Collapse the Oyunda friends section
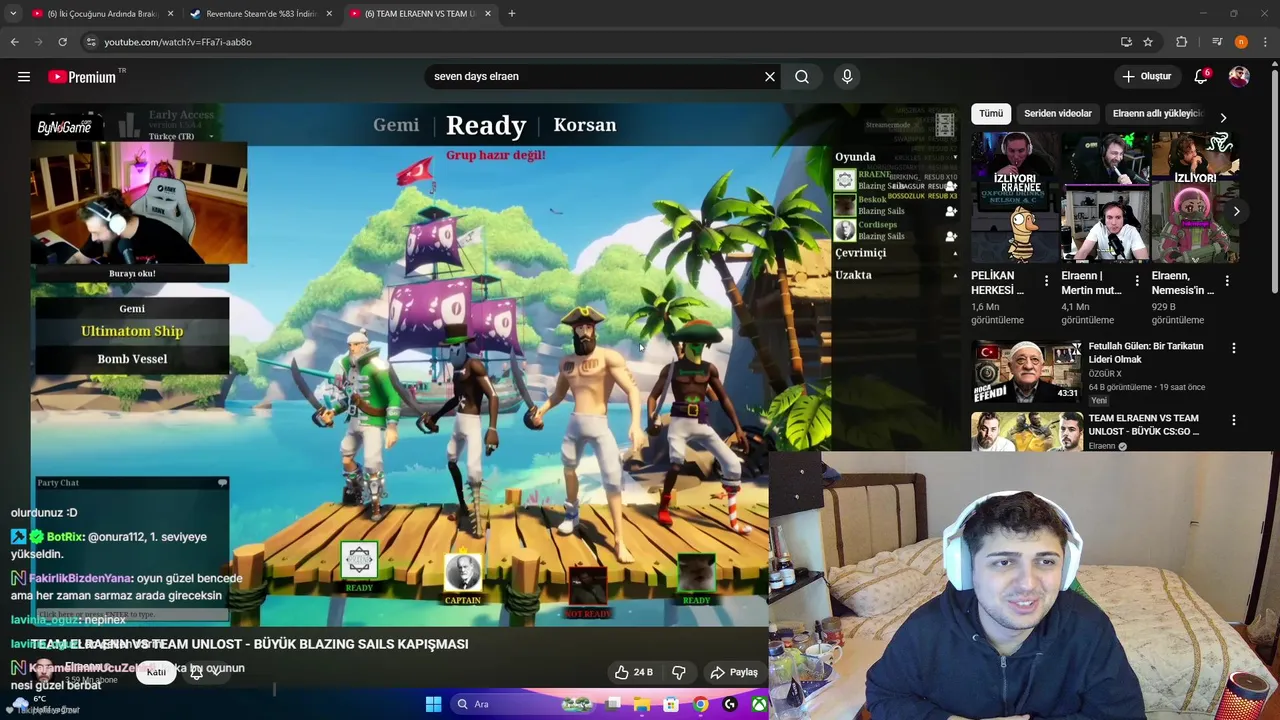 [955, 157]
